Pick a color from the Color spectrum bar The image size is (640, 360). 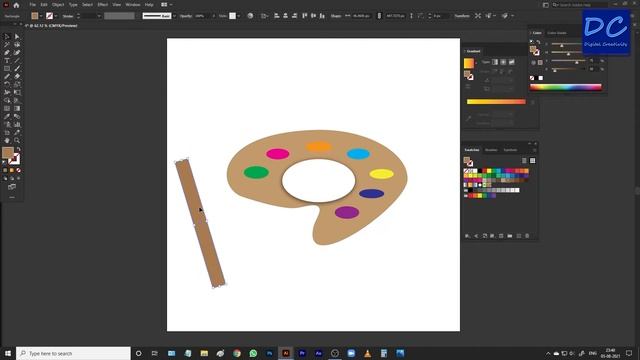565,87
